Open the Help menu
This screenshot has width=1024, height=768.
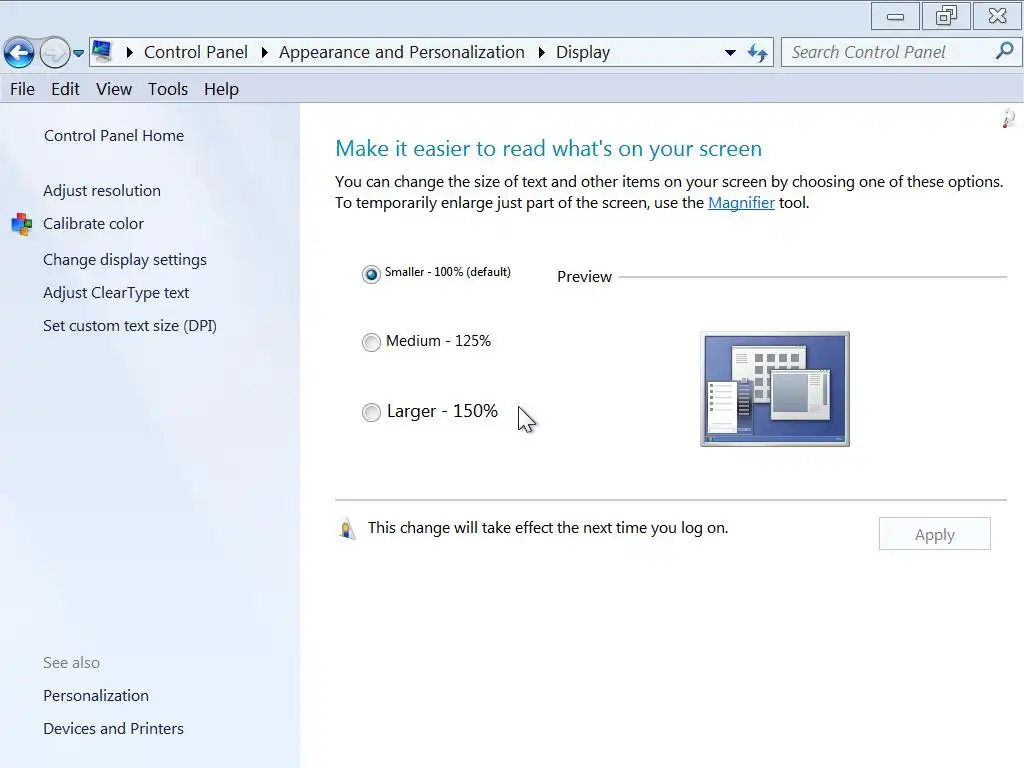pyautogui.click(x=221, y=89)
